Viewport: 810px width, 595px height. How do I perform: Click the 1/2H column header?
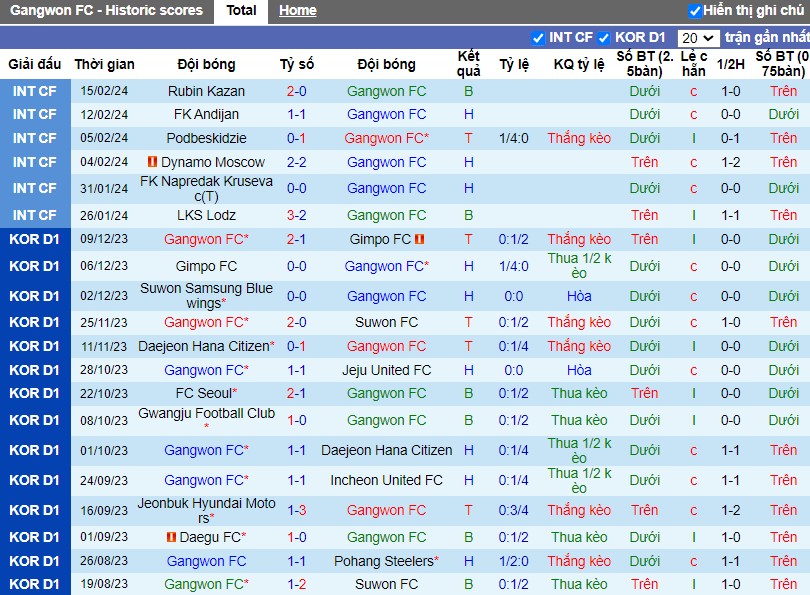(730, 64)
